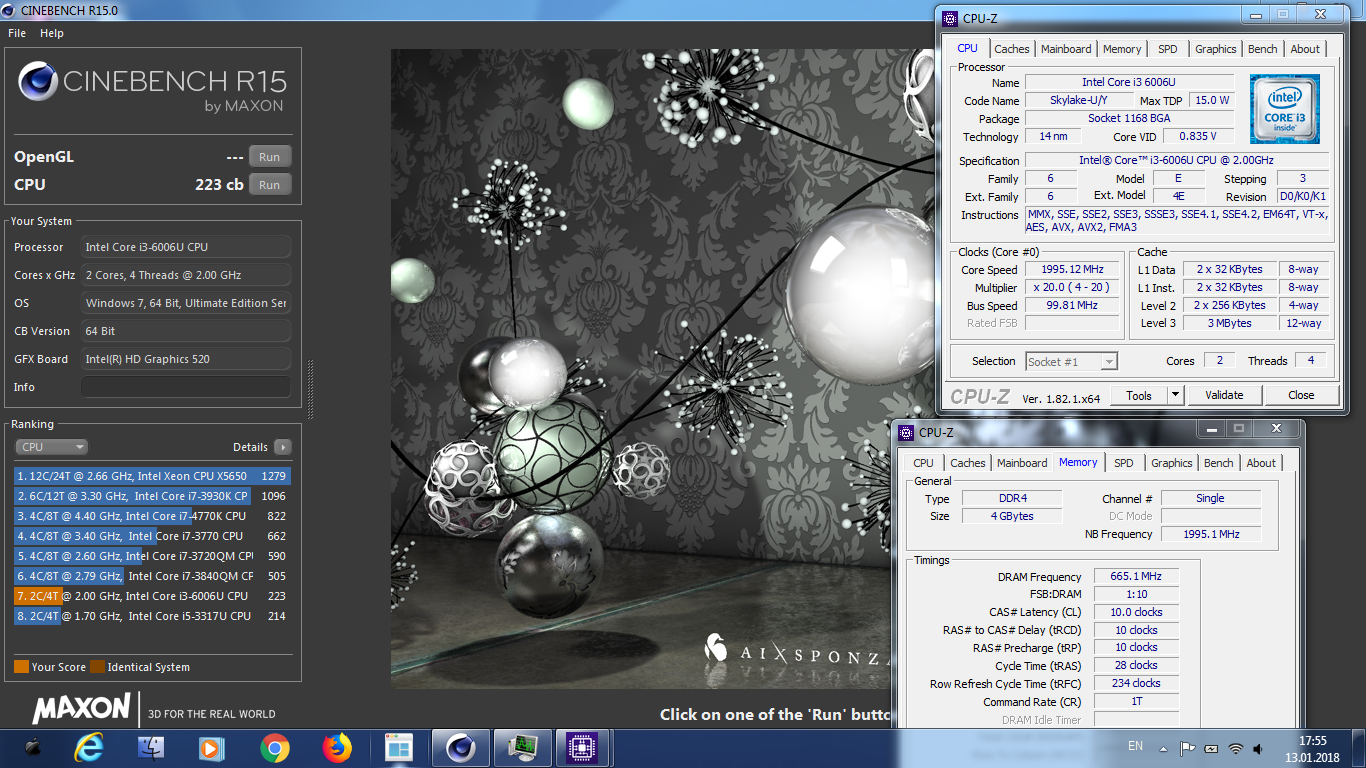Switch to Graphics tab in upper CPU-Z

pyautogui.click(x=1216, y=49)
